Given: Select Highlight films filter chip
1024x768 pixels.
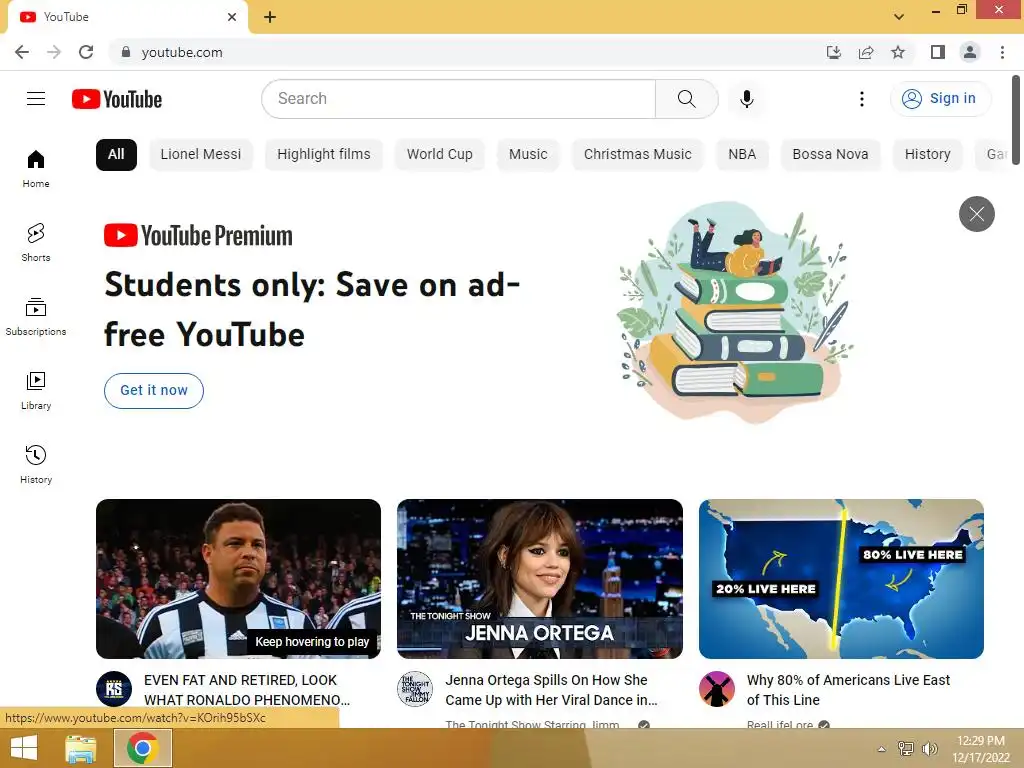Looking at the screenshot, I should tap(323, 155).
